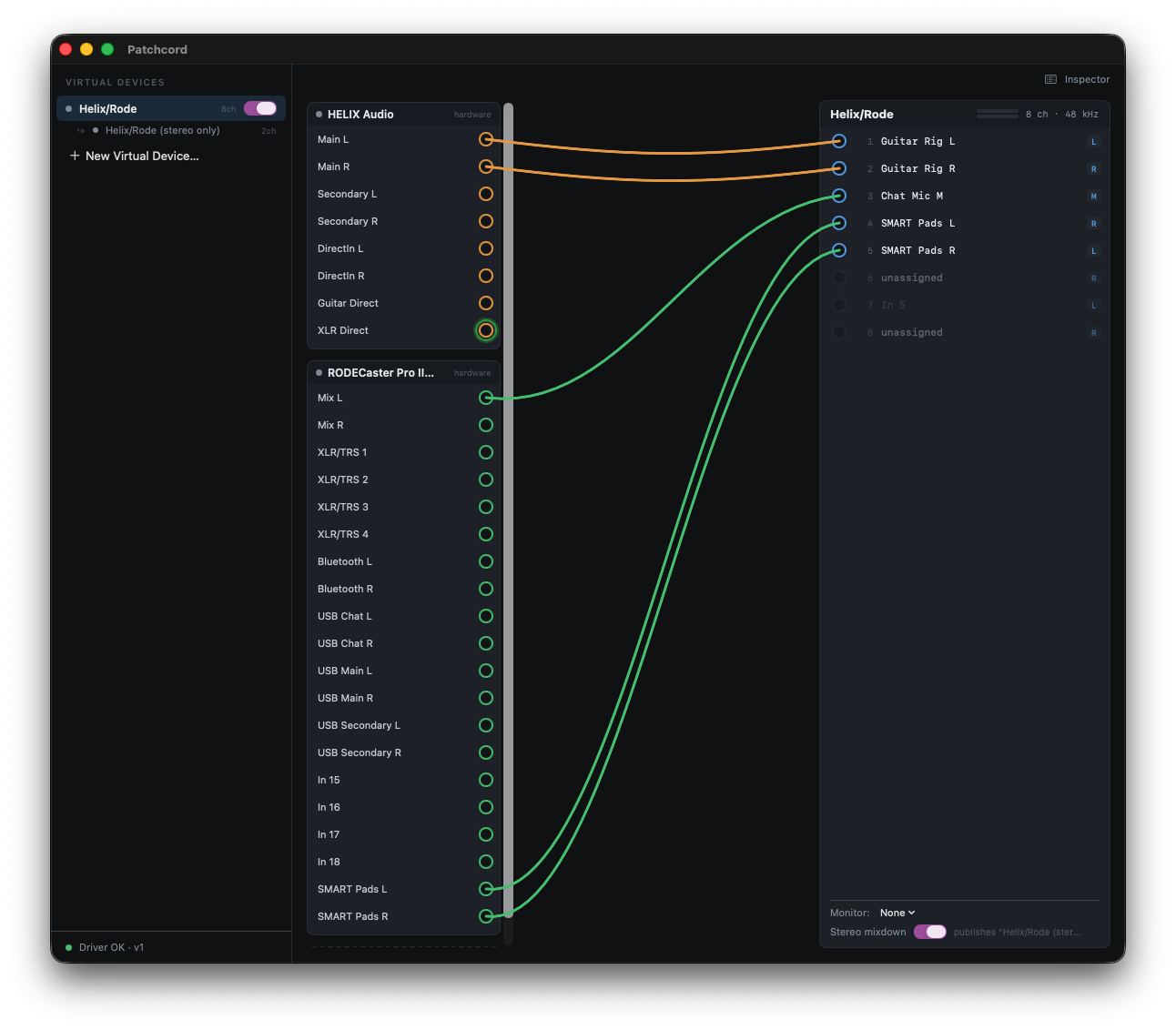Toggle the R badge on channel 8 unassigned
The width and height of the screenshot is (1176, 1030).
coord(1094,333)
